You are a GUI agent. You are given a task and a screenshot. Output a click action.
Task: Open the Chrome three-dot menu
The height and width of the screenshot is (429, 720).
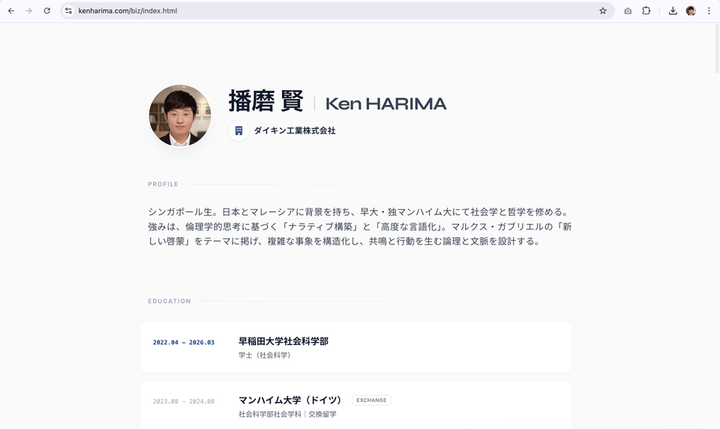click(709, 11)
